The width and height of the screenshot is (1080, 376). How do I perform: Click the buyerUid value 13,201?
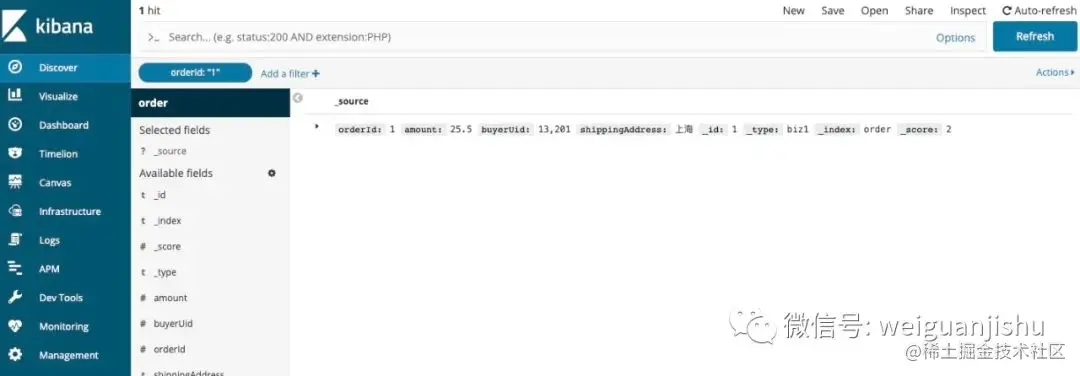(x=554, y=129)
